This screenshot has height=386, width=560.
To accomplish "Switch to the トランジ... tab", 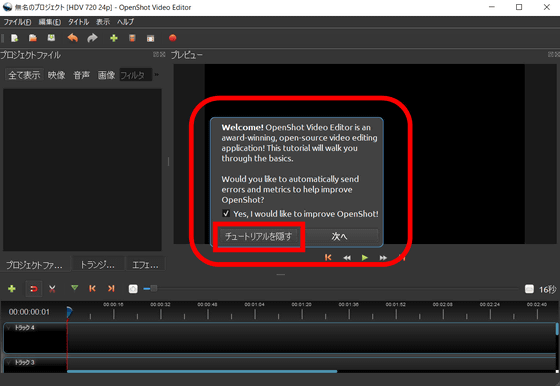I will click(98, 265).
